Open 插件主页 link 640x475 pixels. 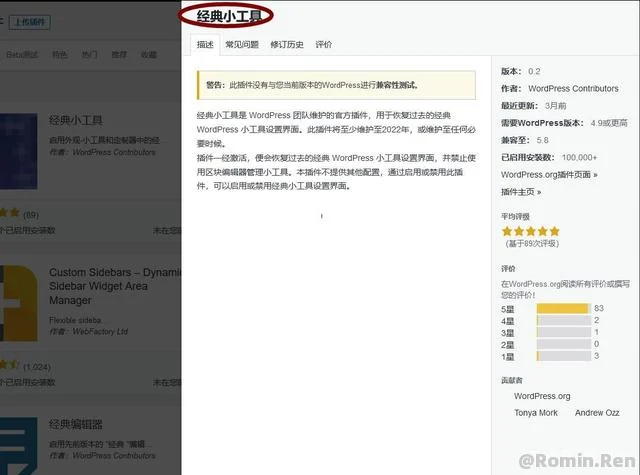click(x=520, y=191)
